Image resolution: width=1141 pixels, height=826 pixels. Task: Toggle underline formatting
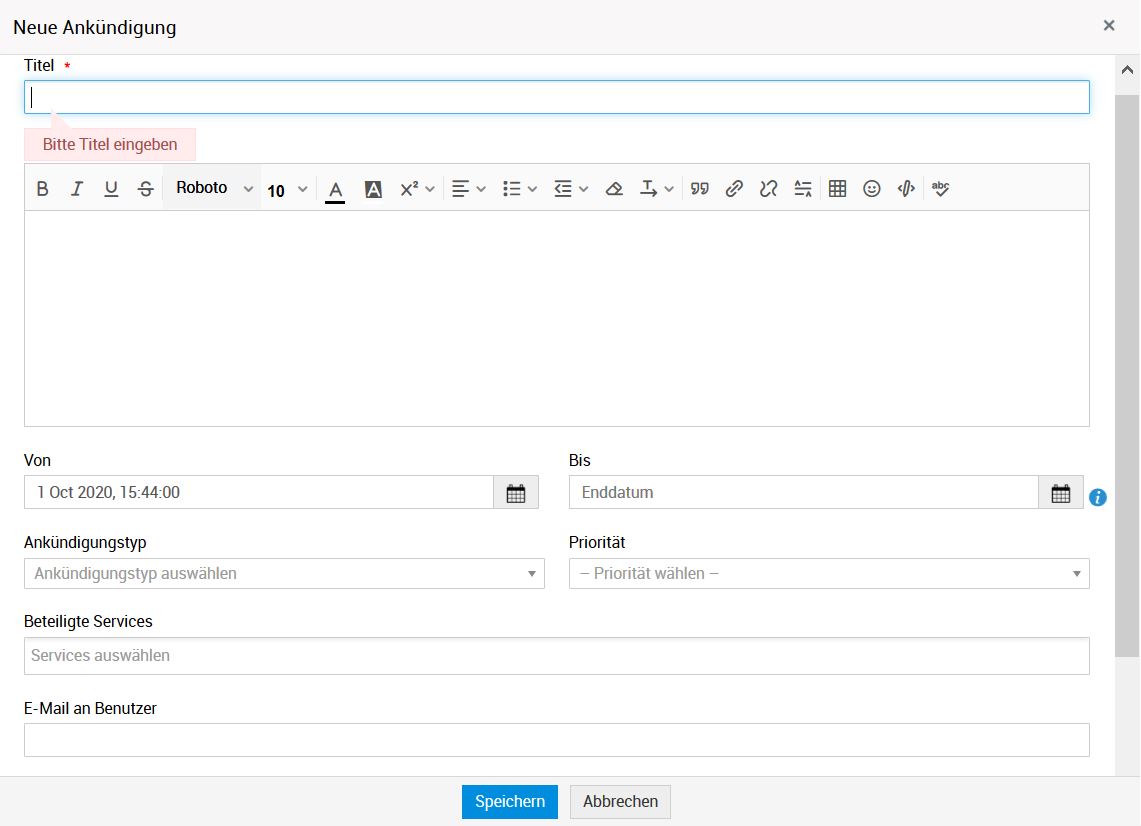pos(111,188)
